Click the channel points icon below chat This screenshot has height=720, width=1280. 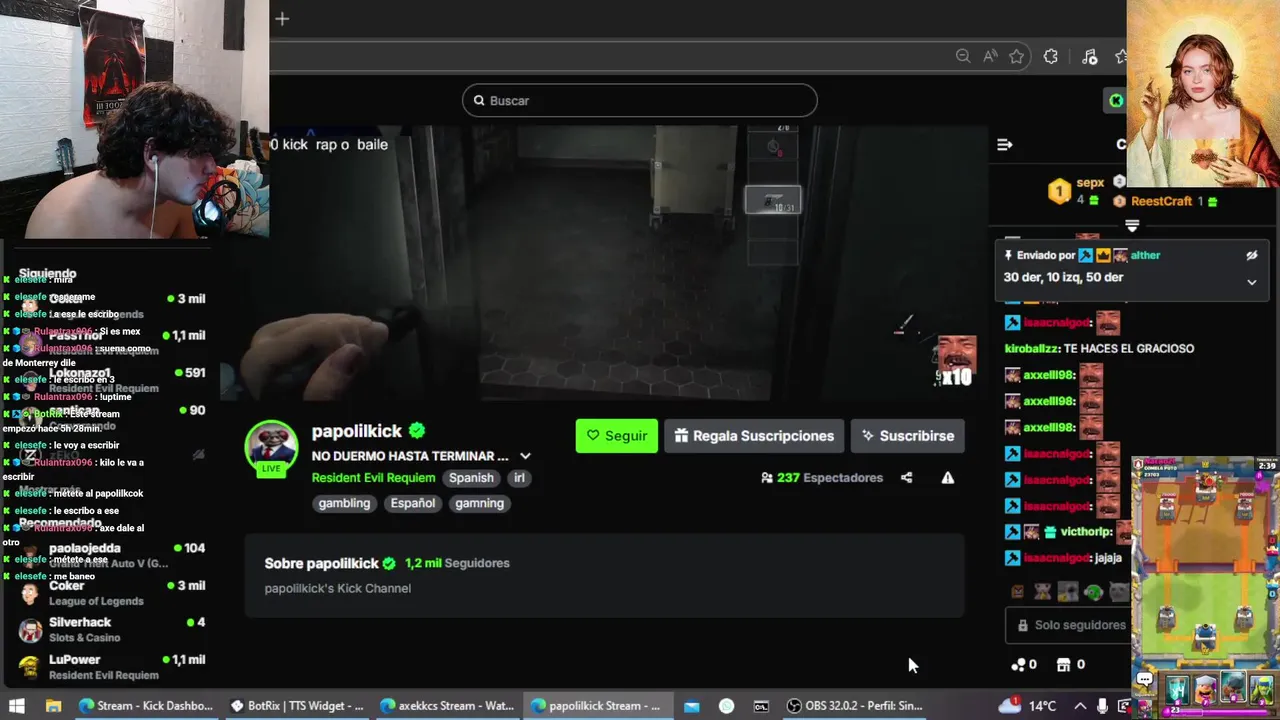coord(1018,664)
